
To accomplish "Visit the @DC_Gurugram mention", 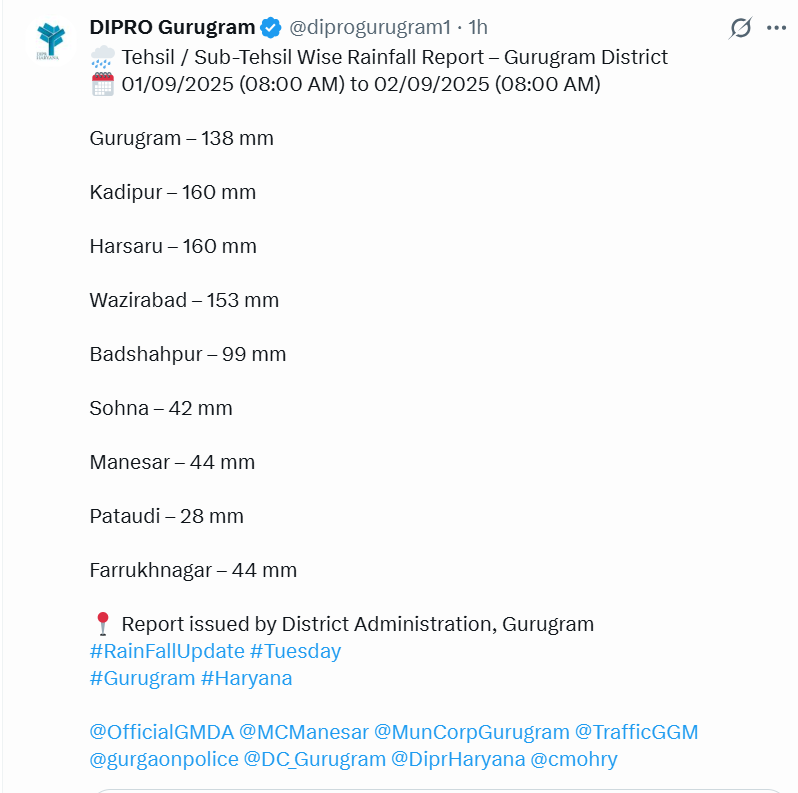I will [314, 759].
